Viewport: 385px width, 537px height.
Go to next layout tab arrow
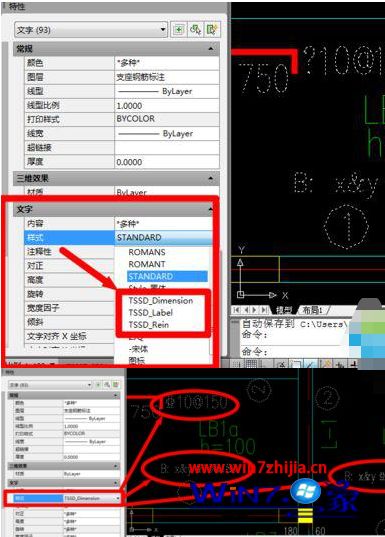[x=255, y=310]
